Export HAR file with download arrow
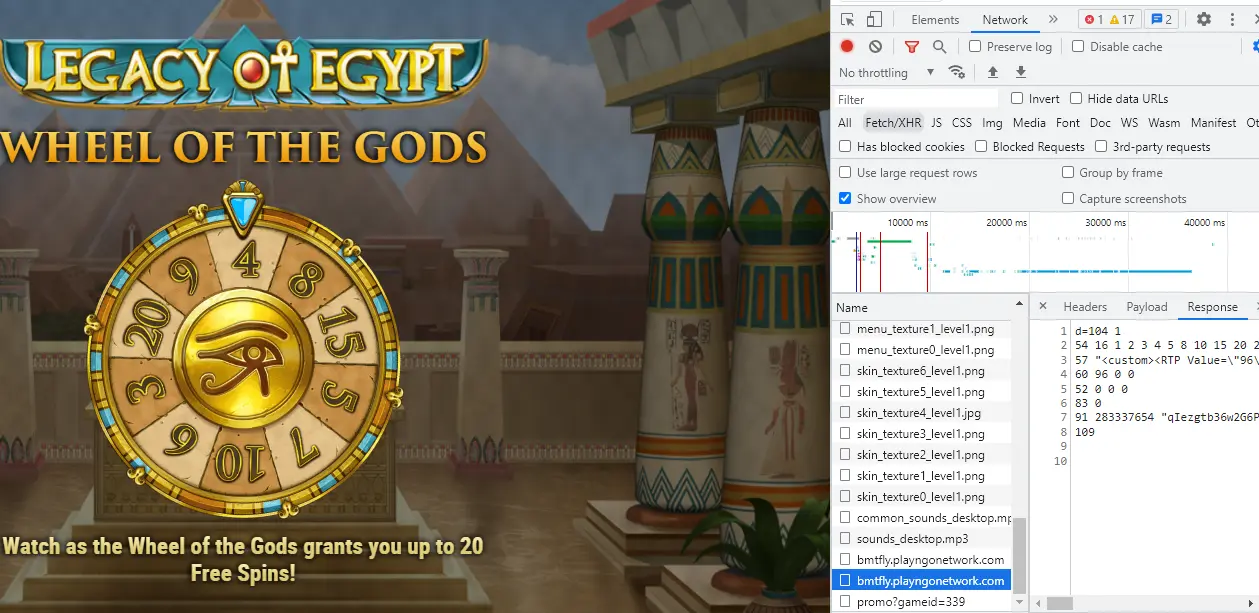Image resolution: width=1259 pixels, height=613 pixels. [1021, 72]
